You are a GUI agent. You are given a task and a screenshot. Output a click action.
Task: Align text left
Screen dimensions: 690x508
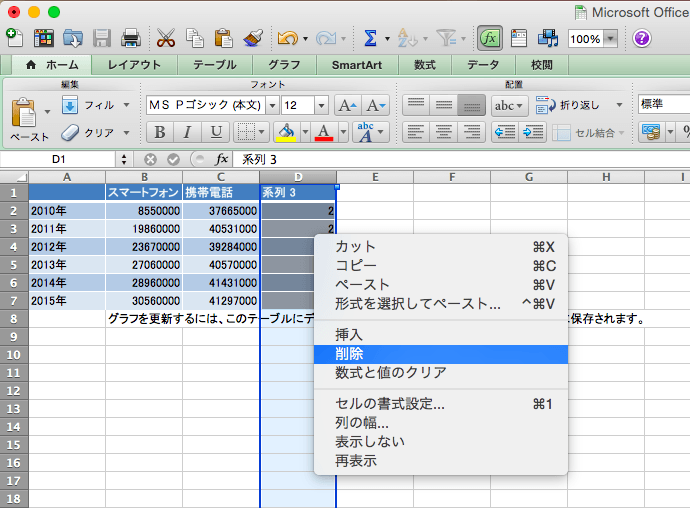[416, 132]
